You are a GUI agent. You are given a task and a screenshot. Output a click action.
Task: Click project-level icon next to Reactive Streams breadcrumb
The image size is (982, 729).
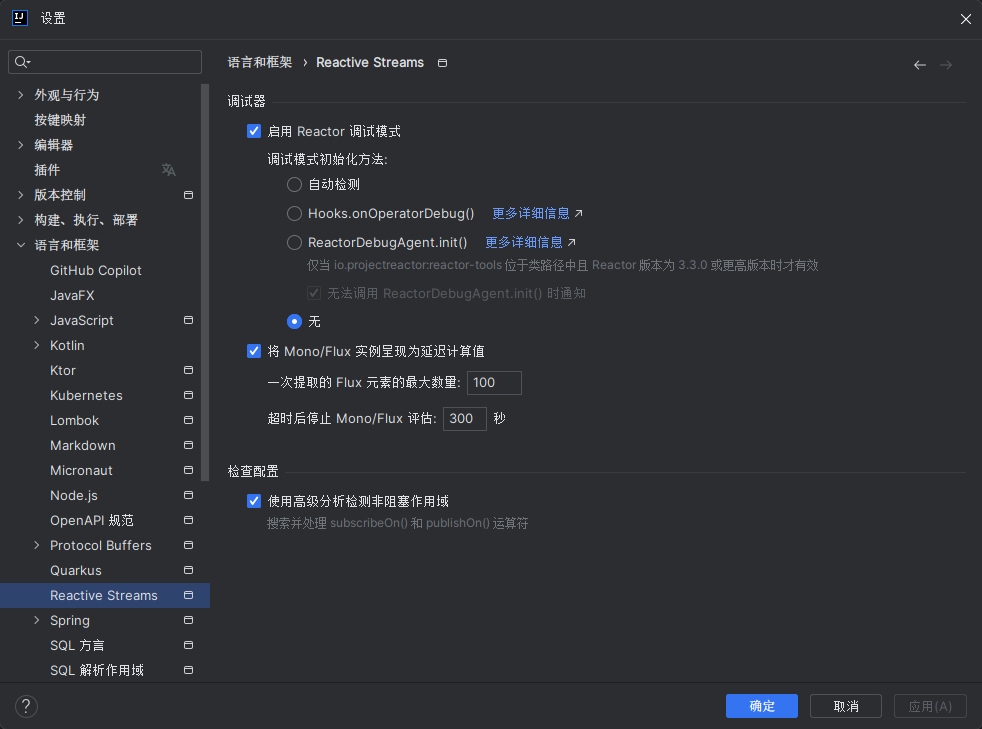pyautogui.click(x=443, y=63)
